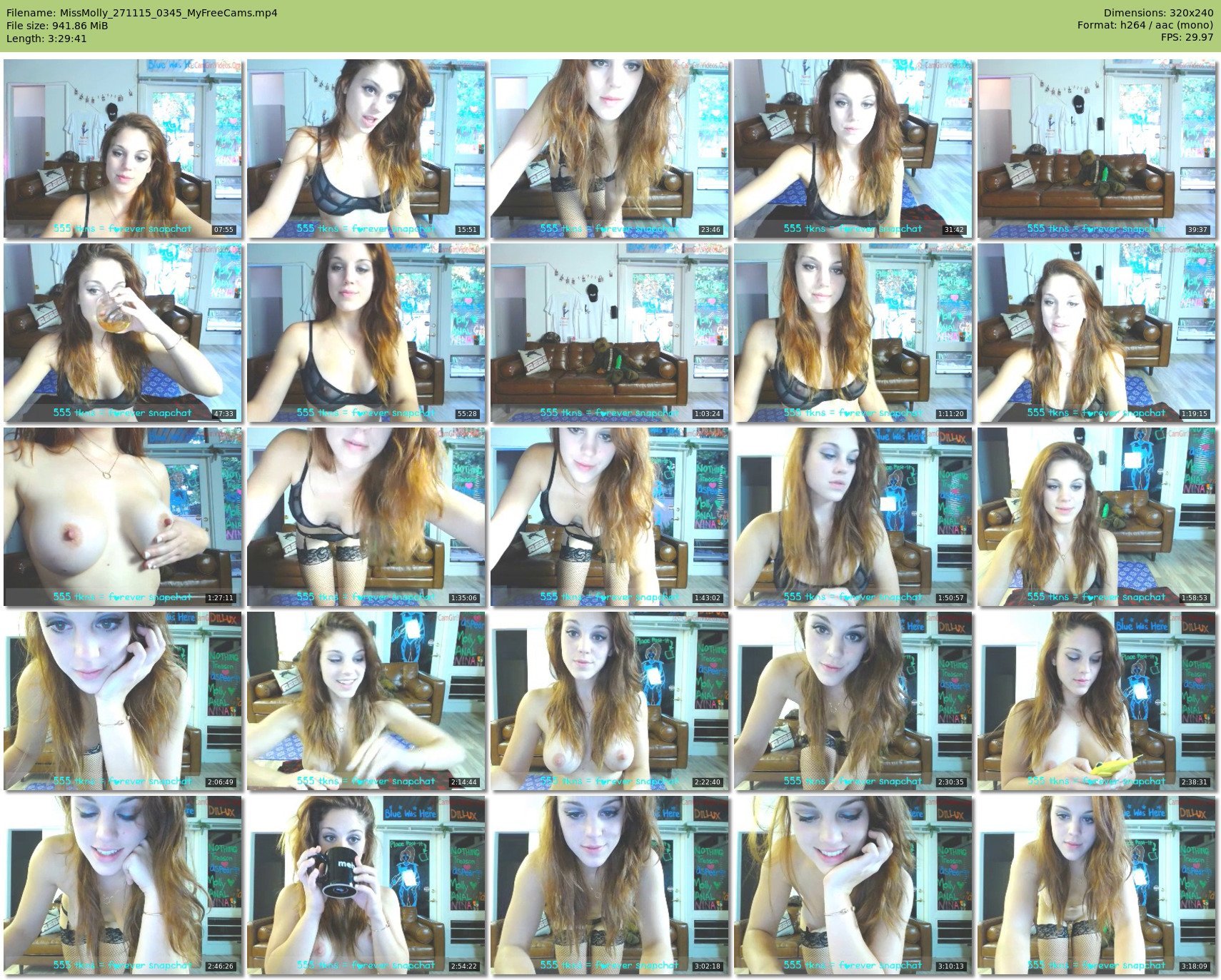The image size is (1221, 980).
Task: Click the 'Length: 3:29:41' line
Action: coord(46,39)
